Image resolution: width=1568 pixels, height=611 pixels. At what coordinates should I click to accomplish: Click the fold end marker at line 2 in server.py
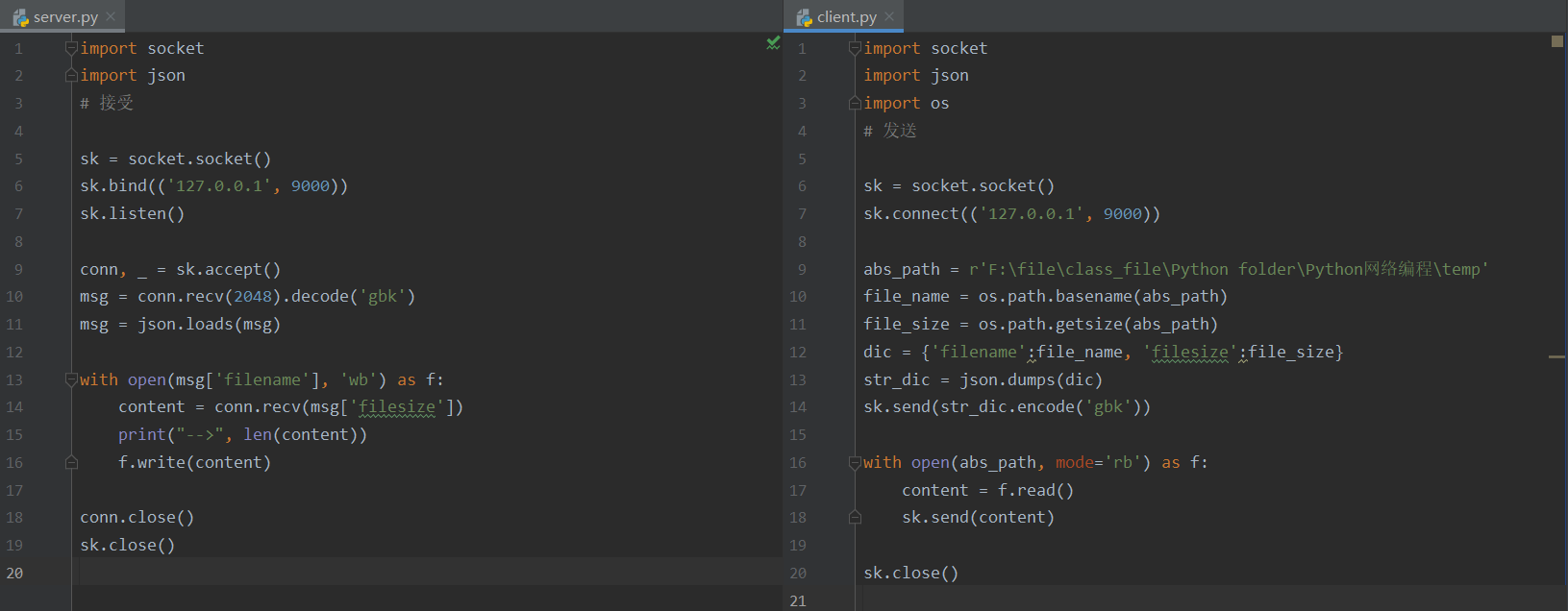pyautogui.click(x=71, y=75)
